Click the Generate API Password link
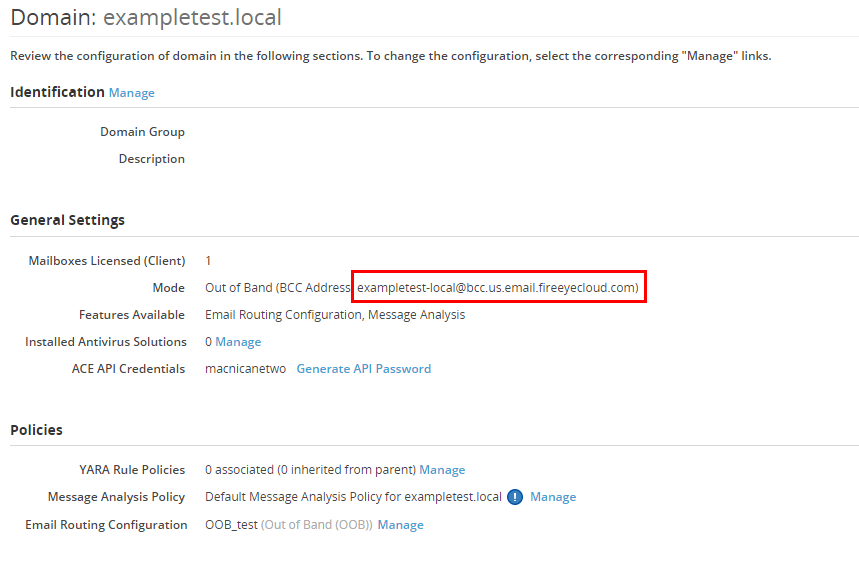The height and width of the screenshot is (568, 859). click(x=363, y=369)
